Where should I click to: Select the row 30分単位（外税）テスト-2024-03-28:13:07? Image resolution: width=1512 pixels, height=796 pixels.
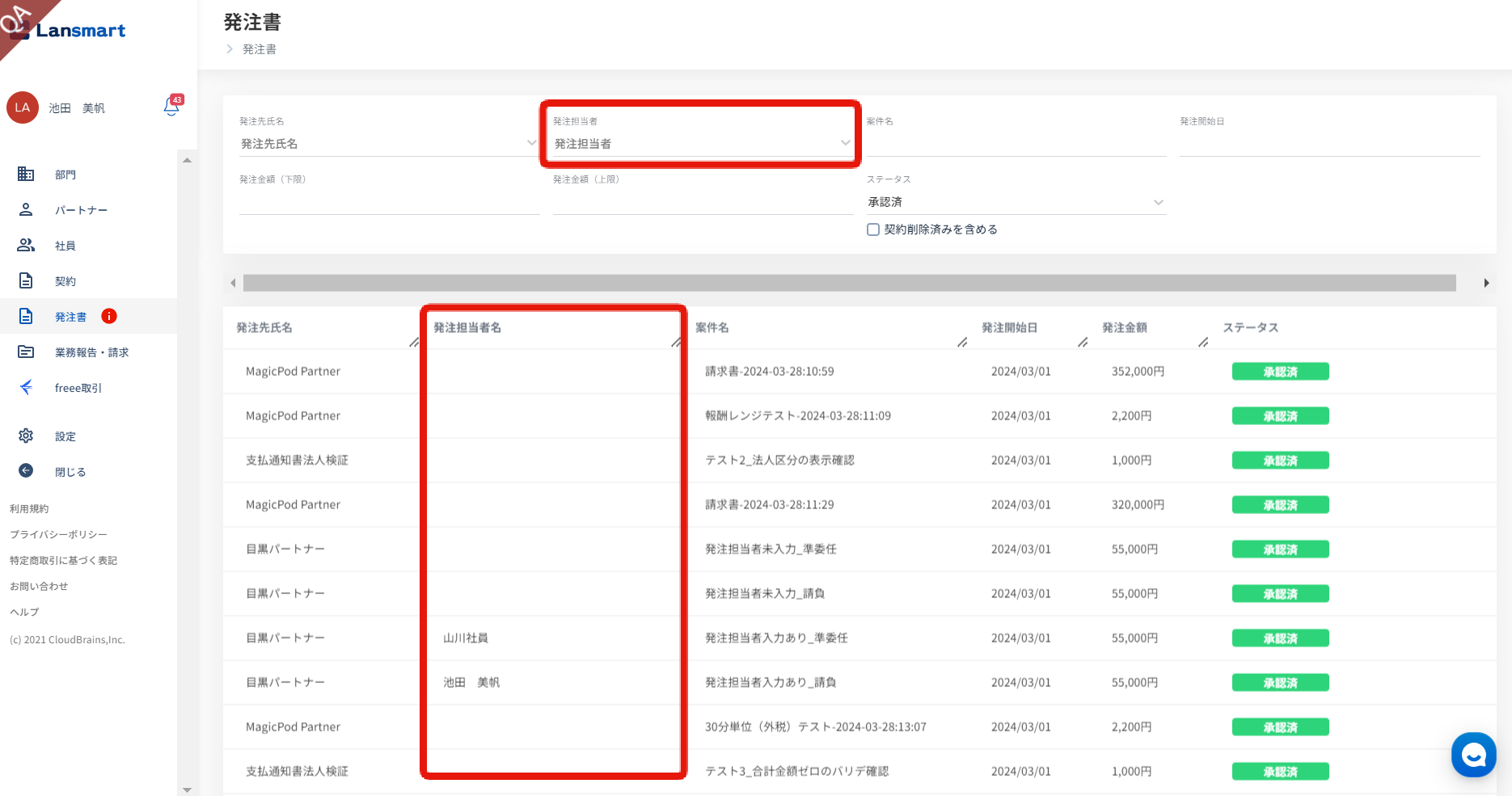859,727
